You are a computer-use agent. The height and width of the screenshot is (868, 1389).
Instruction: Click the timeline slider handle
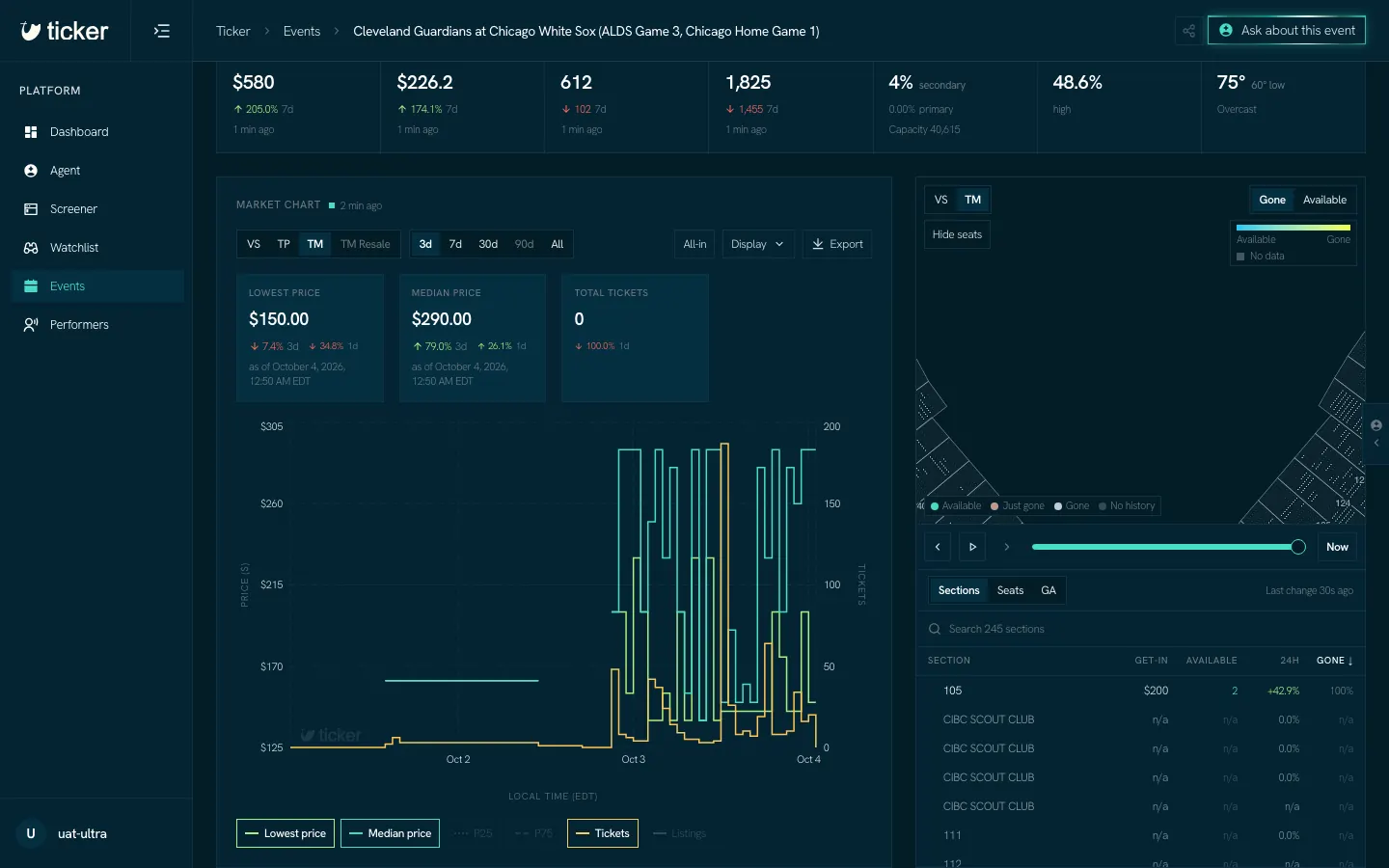[x=1298, y=547]
